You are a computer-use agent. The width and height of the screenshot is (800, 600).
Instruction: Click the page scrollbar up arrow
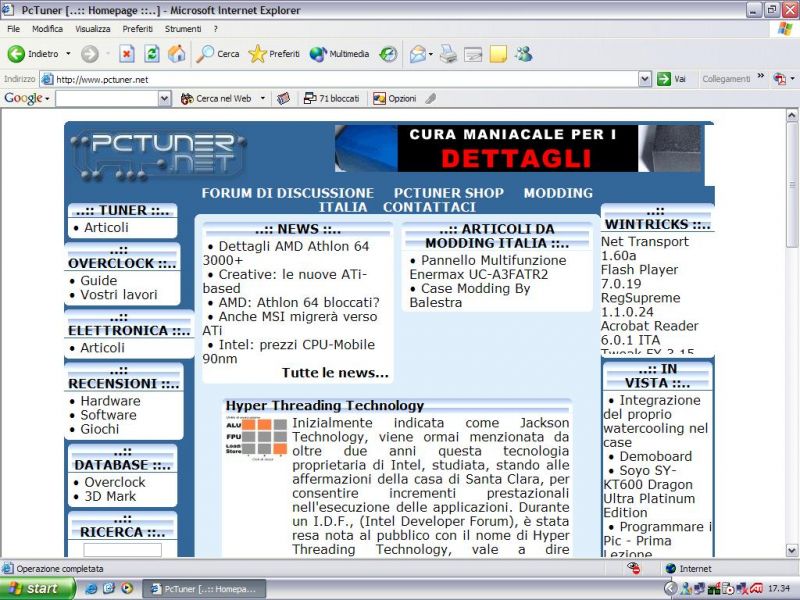click(792, 115)
